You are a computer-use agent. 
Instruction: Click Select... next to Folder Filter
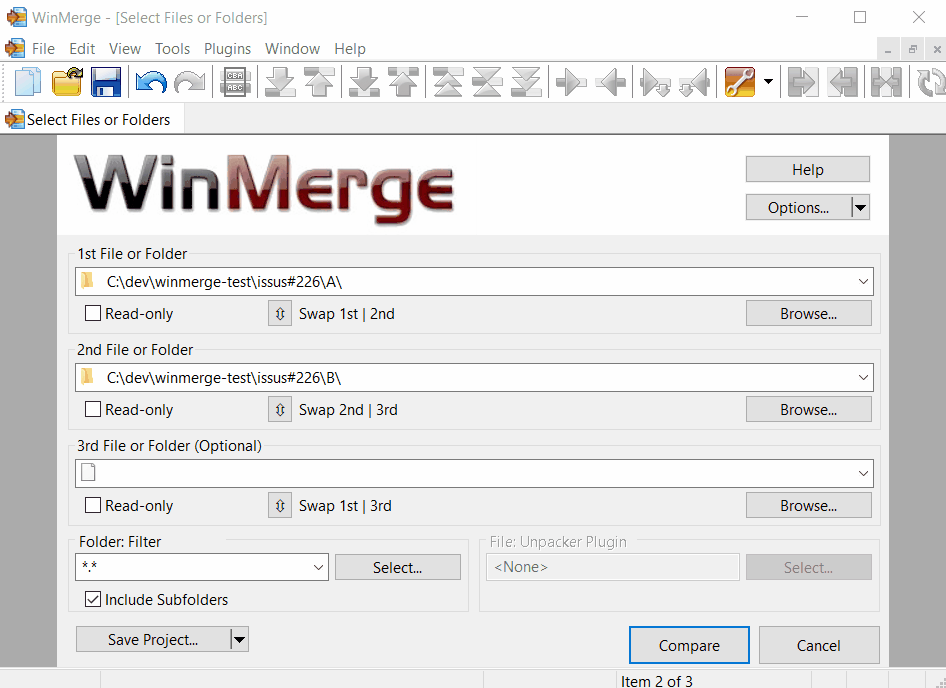coord(398,567)
